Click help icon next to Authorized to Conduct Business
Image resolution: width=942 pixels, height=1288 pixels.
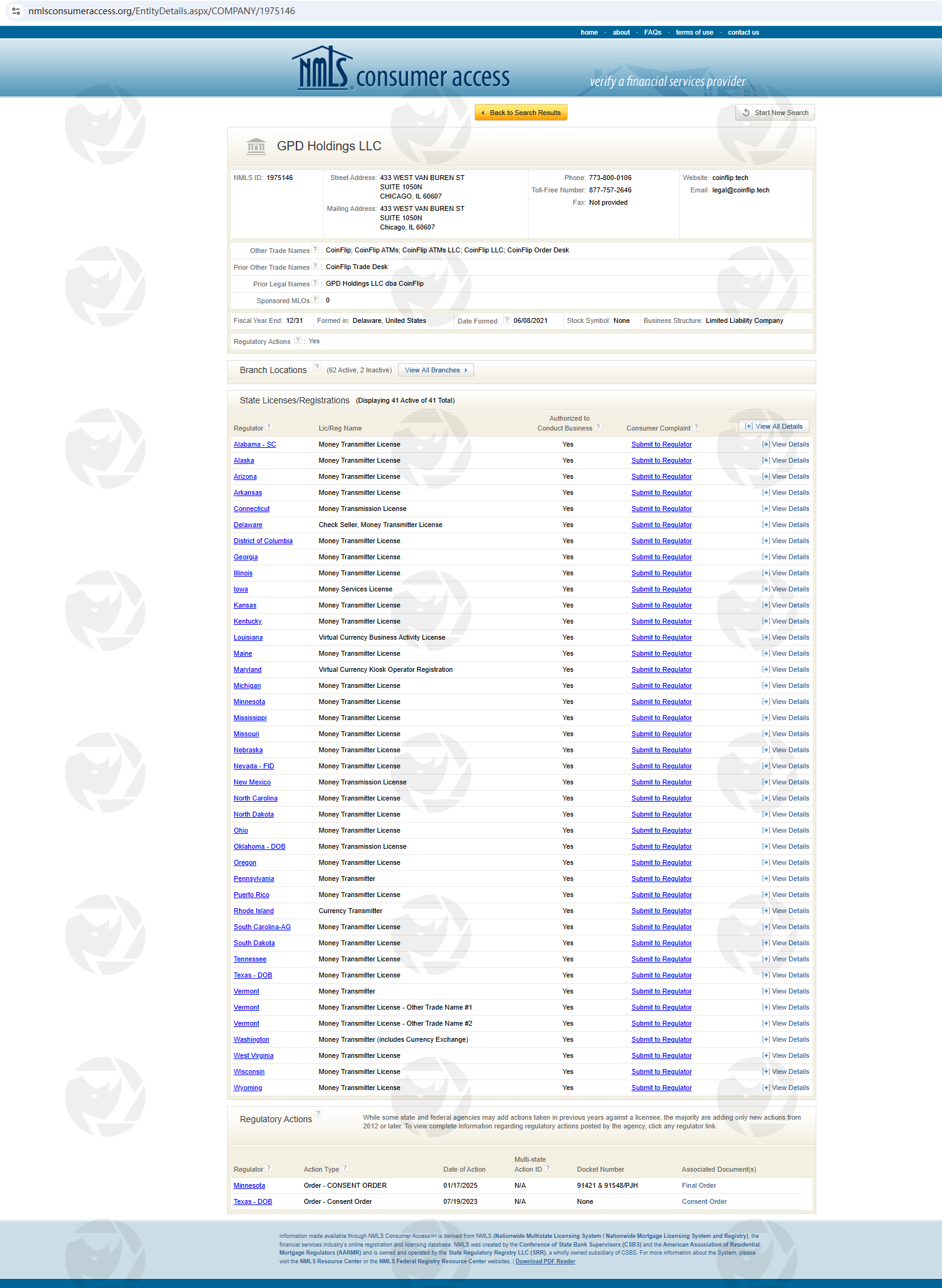tap(598, 427)
